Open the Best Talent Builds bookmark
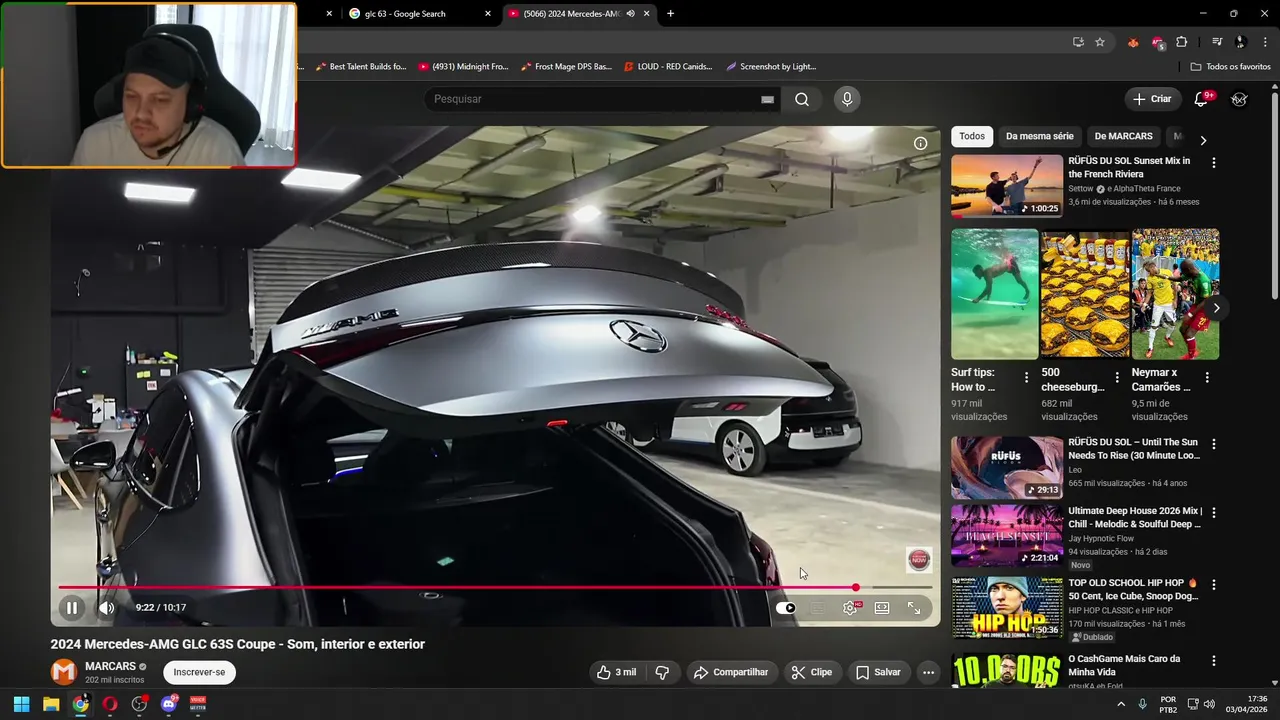 click(361, 67)
